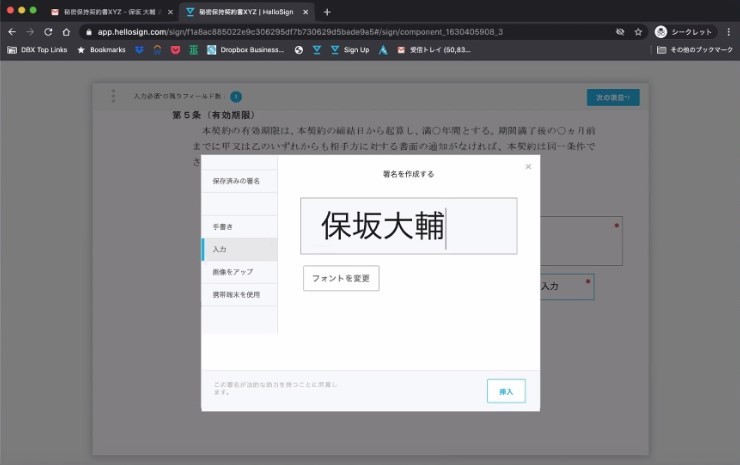740x465 pixels.
Task: Open 保存済みの署名 saved signatures
Action: tap(239, 181)
